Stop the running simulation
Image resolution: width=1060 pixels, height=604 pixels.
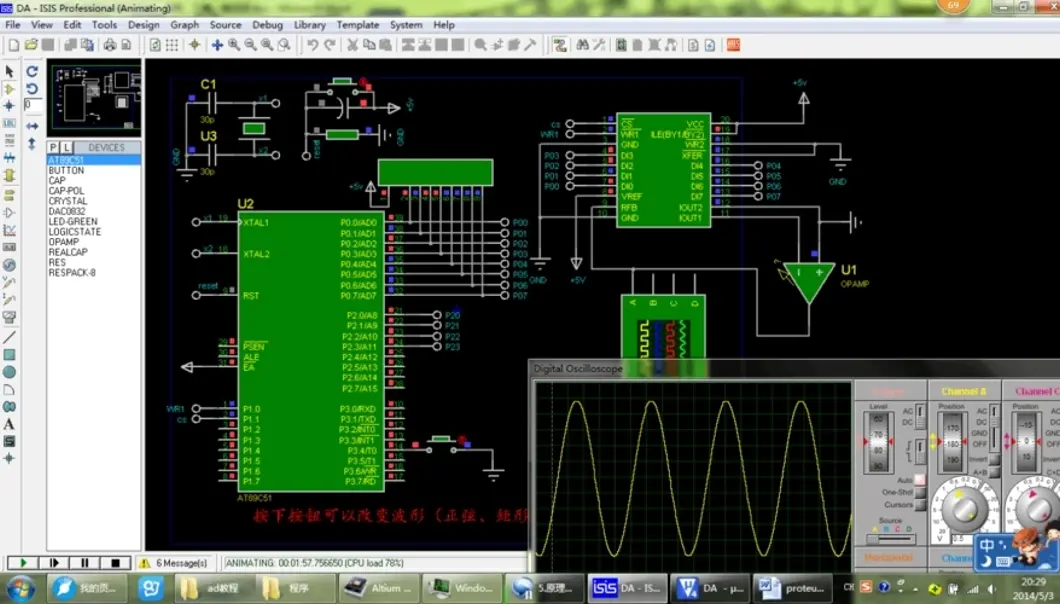[x=116, y=563]
